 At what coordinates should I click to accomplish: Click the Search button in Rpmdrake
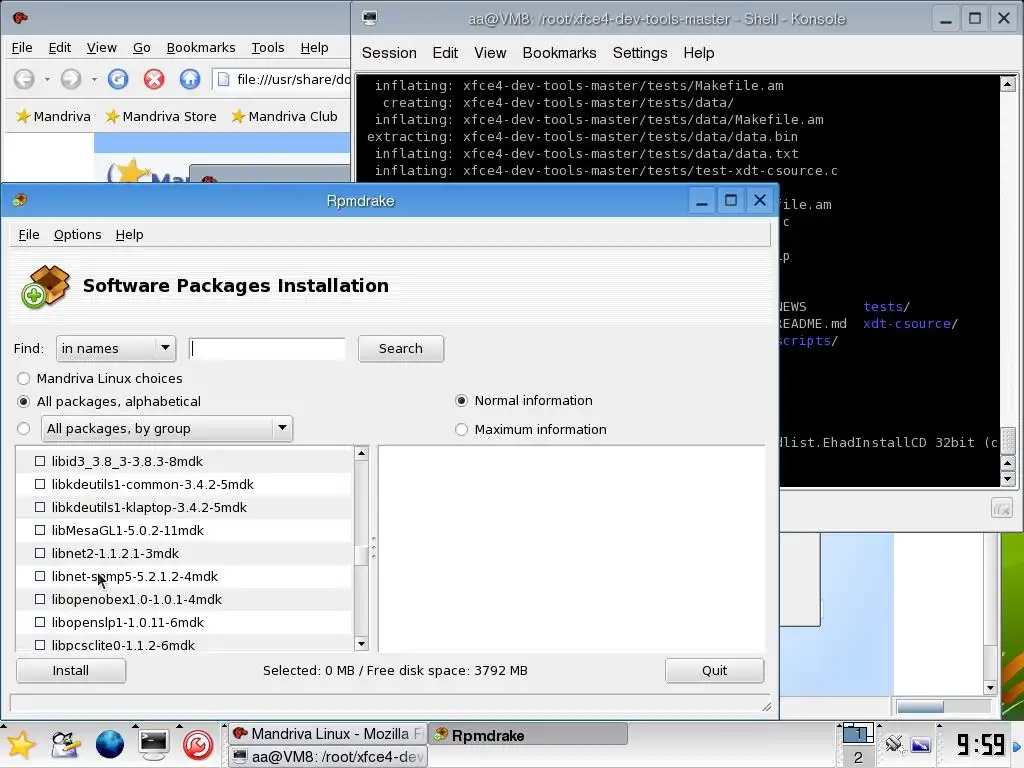[x=401, y=348]
